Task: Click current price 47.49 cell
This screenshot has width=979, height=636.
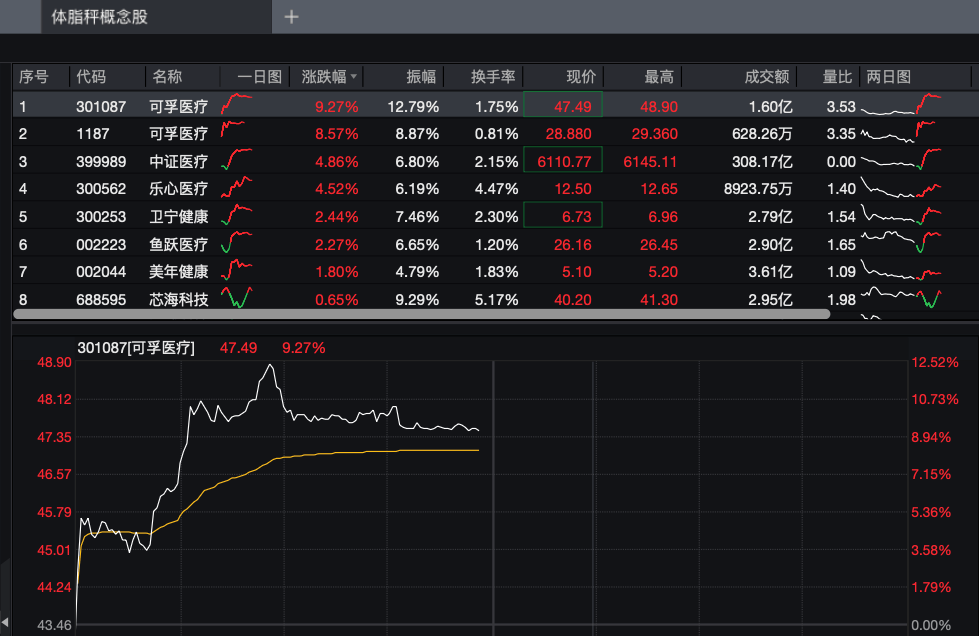Action: [x=563, y=104]
